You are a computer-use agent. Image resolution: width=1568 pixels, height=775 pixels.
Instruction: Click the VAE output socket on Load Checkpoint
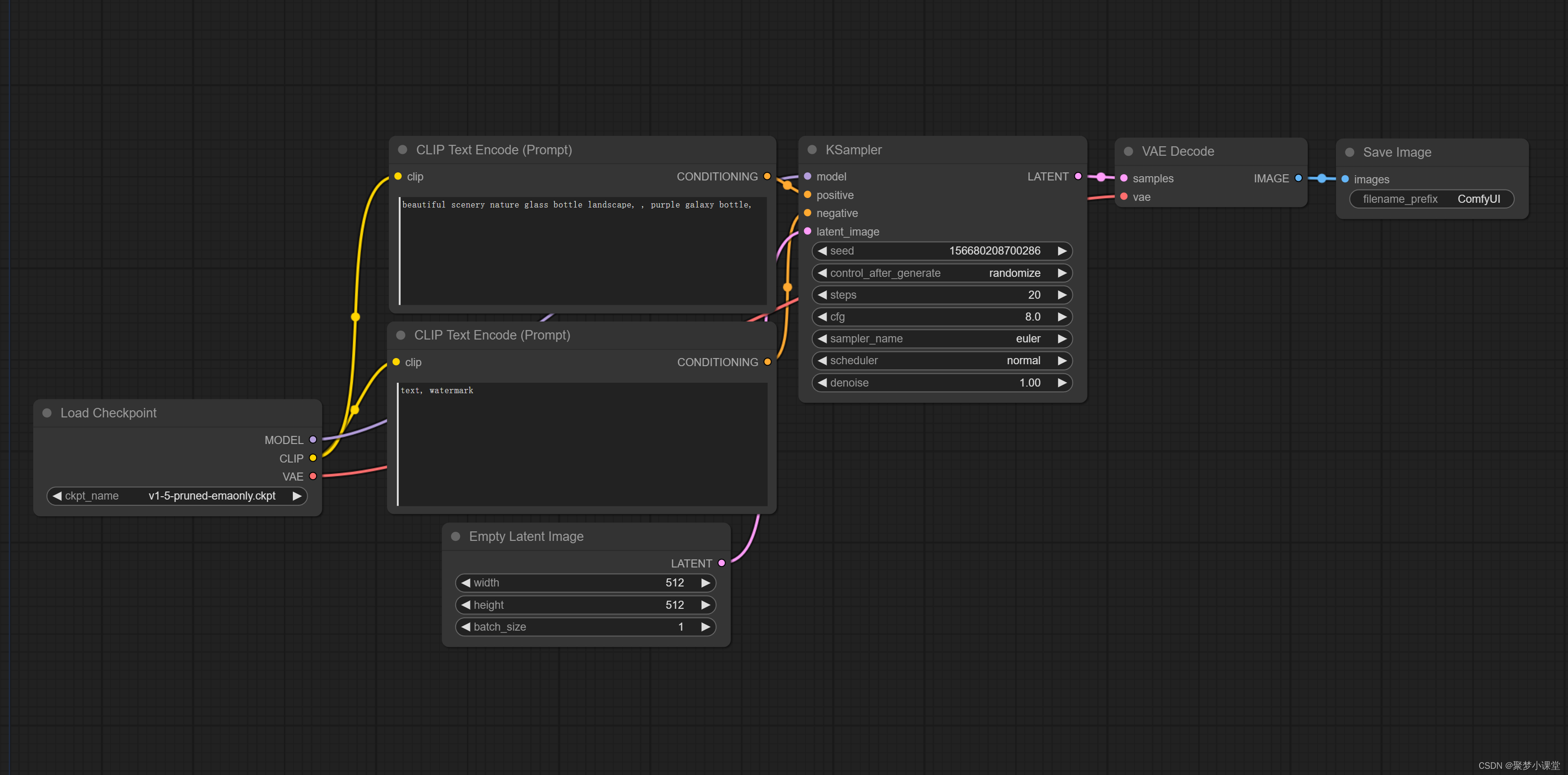point(313,476)
